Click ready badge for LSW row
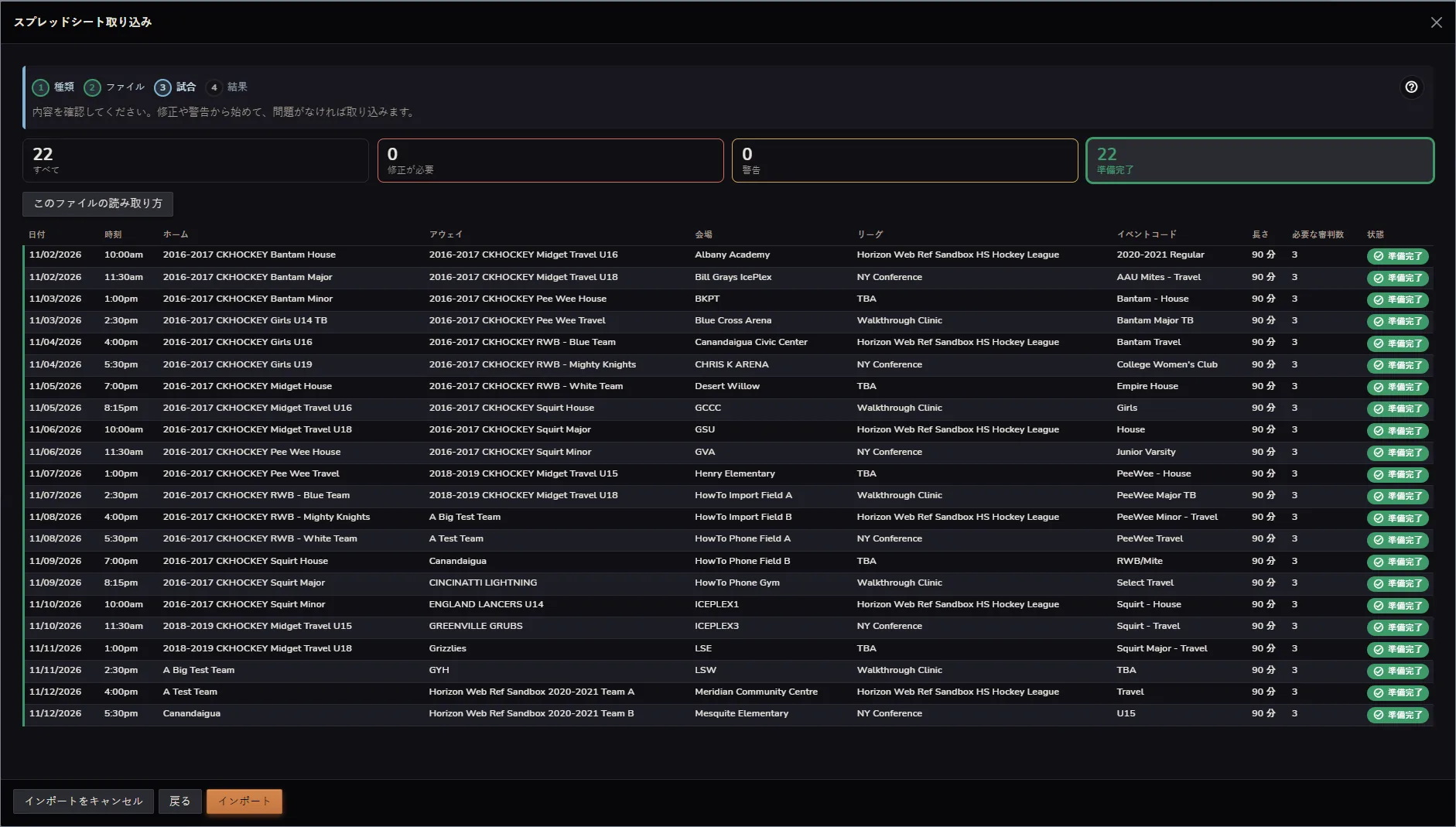The height and width of the screenshot is (827, 1456). click(x=1397, y=671)
